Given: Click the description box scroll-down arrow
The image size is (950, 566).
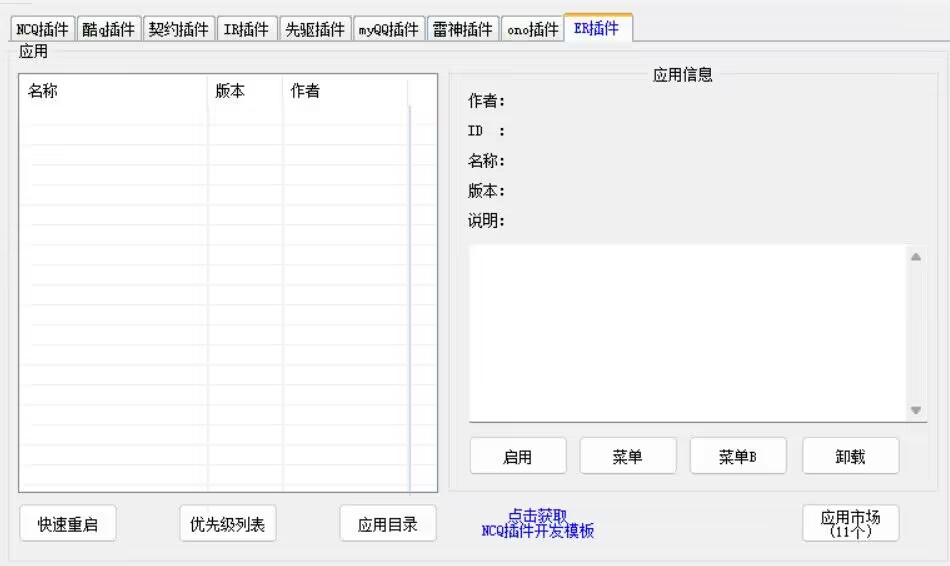Looking at the screenshot, I should click(x=916, y=410).
